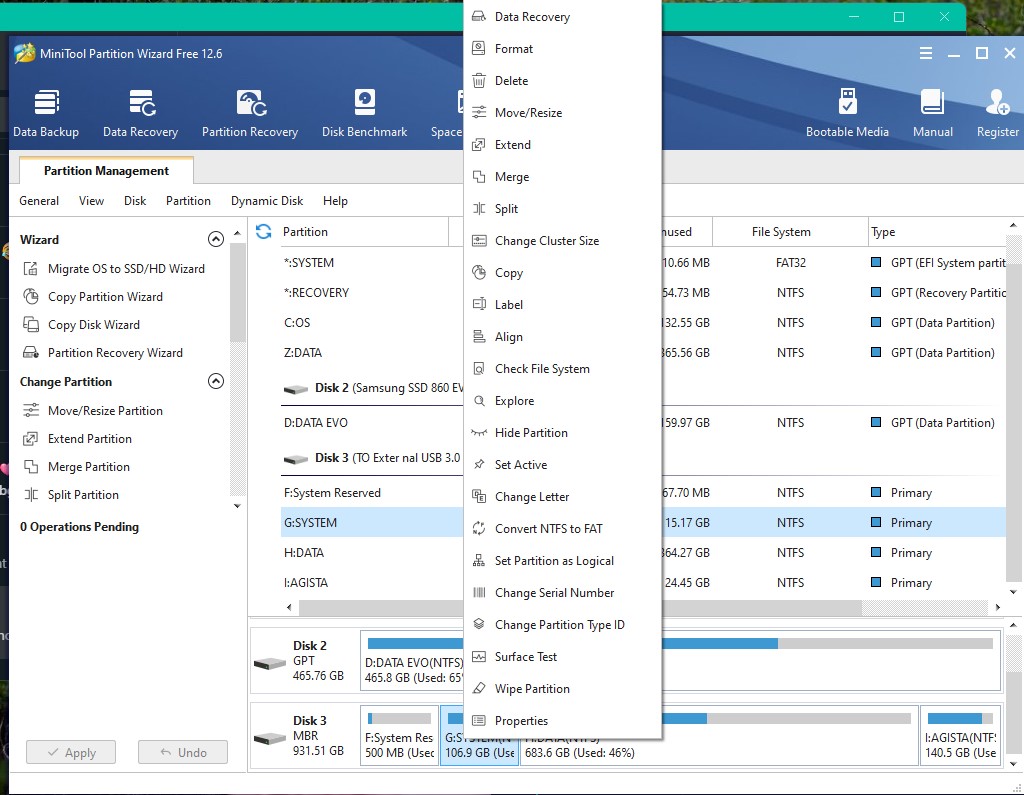Choose Move/Resize in context menu
The width and height of the screenshot is (1024, 795).
pyautogui.click(x=562, y=112)
